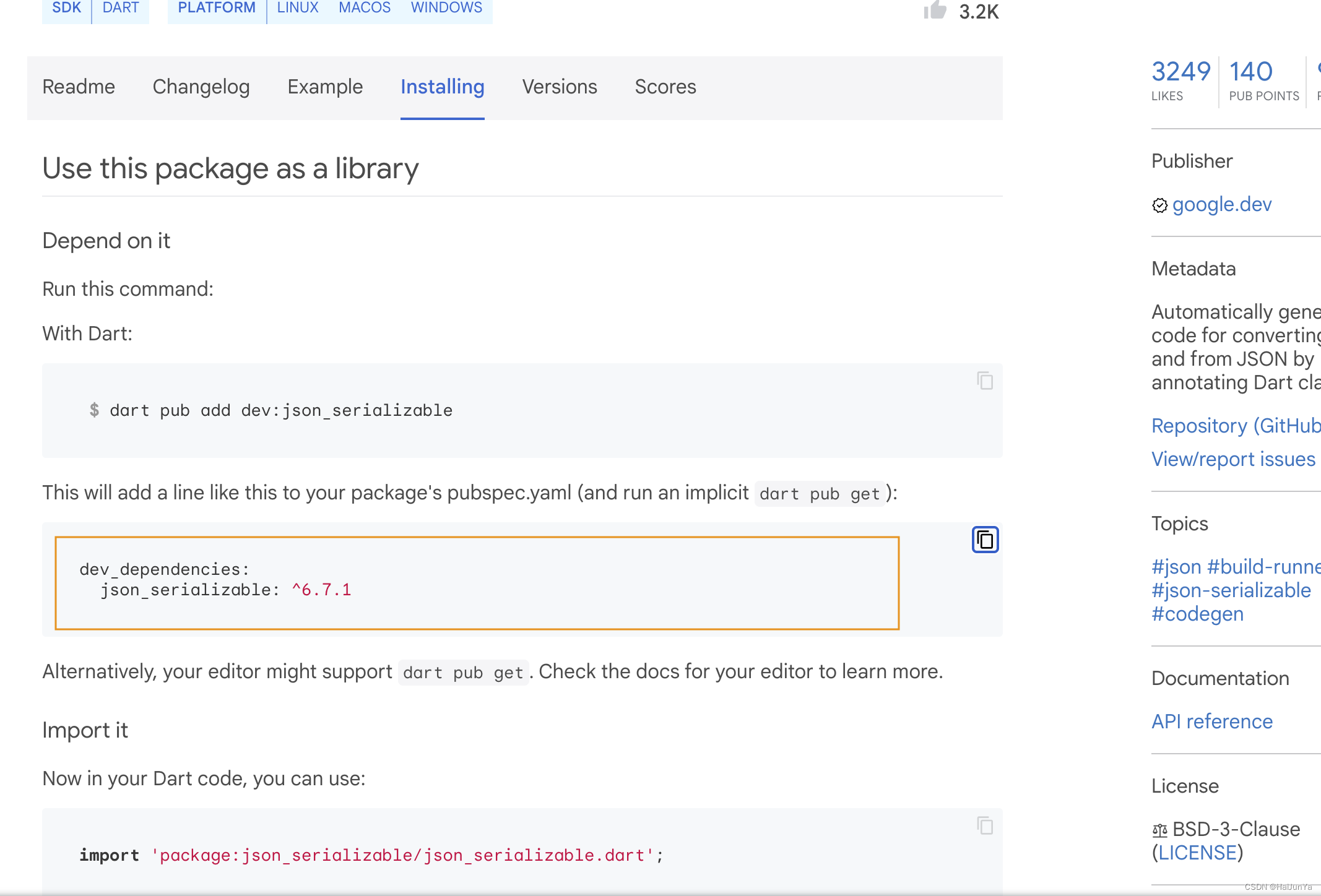1321x896 pixels.
Task: Open the Example tab
Action: pyautogui.click(x=325, y=87)
